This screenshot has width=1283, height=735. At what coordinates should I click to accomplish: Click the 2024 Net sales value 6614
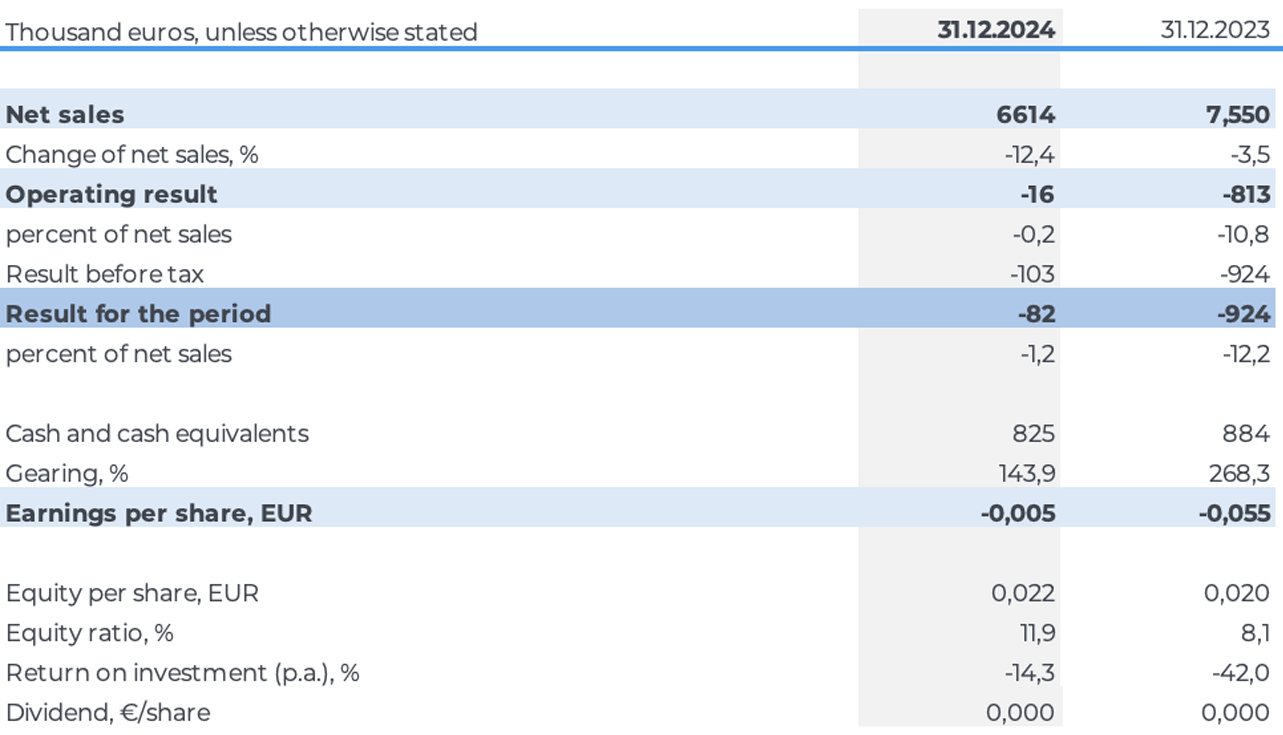pyautogui.click(x=1025, y=114)
